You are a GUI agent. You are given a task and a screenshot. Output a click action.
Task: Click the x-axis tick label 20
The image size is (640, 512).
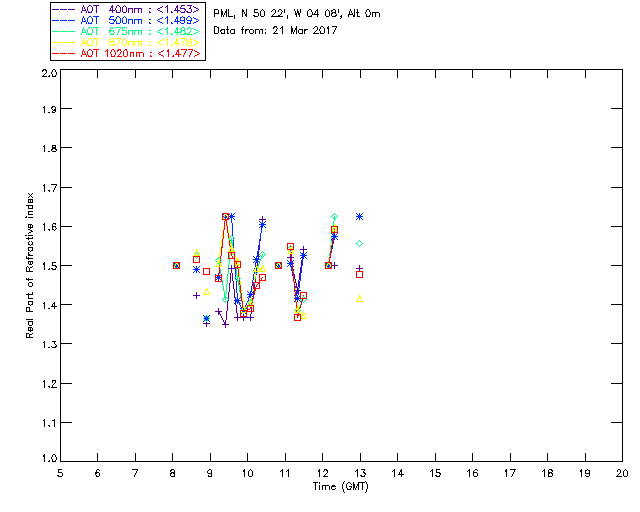[622, 473]
